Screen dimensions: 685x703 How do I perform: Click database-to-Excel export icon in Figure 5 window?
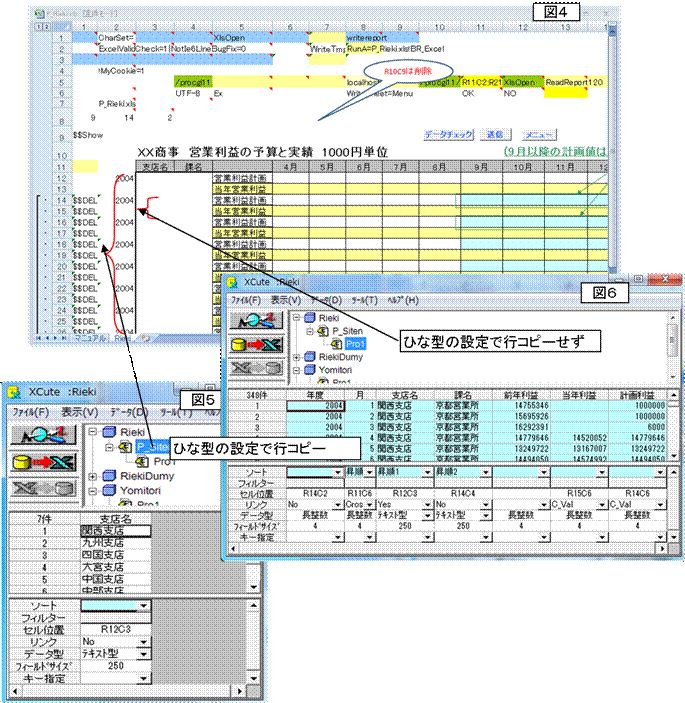tap(43, 462)
